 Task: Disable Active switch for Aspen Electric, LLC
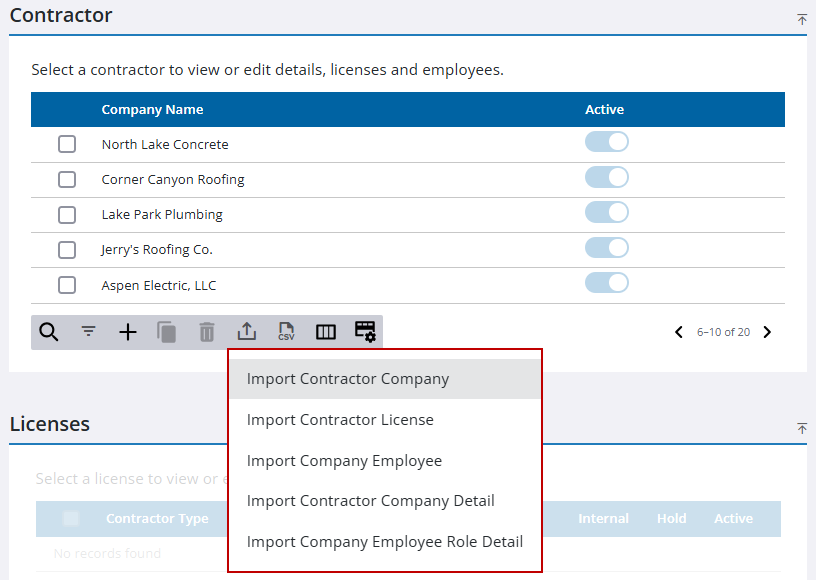[606, 283]
